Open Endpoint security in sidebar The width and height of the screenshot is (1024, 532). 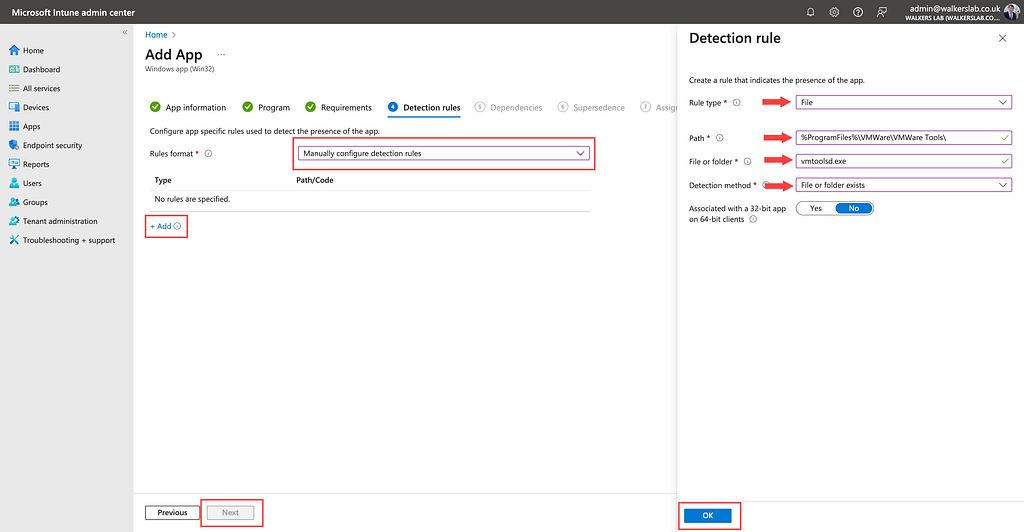point(52,145)
